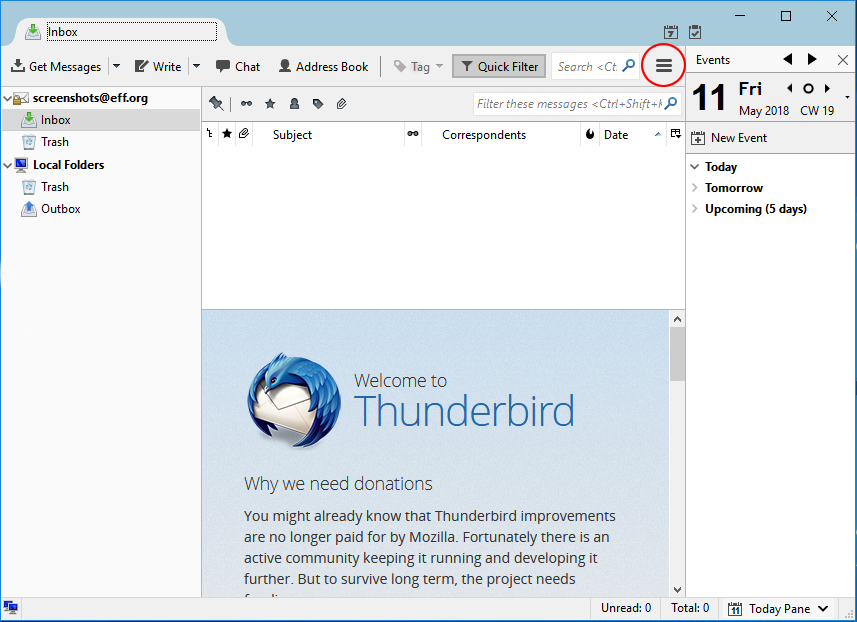Open the Calendar tab icon
857x622 pixels.
pyautogui.click(x=671, y=32)
